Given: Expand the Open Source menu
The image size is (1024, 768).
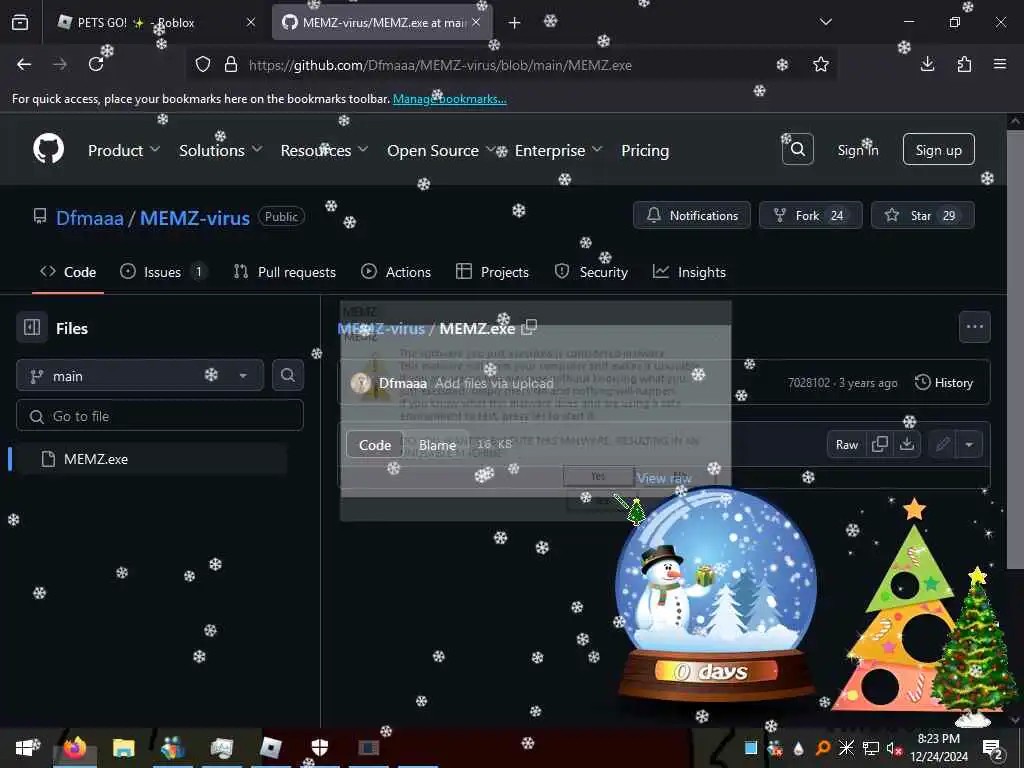Looking at the screenshot, I should coord(441,150).
